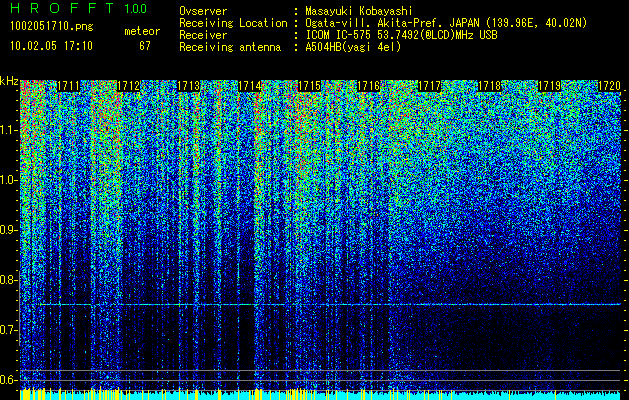Click the A504HB(yagi 4el) antenna value

(353, 47)
